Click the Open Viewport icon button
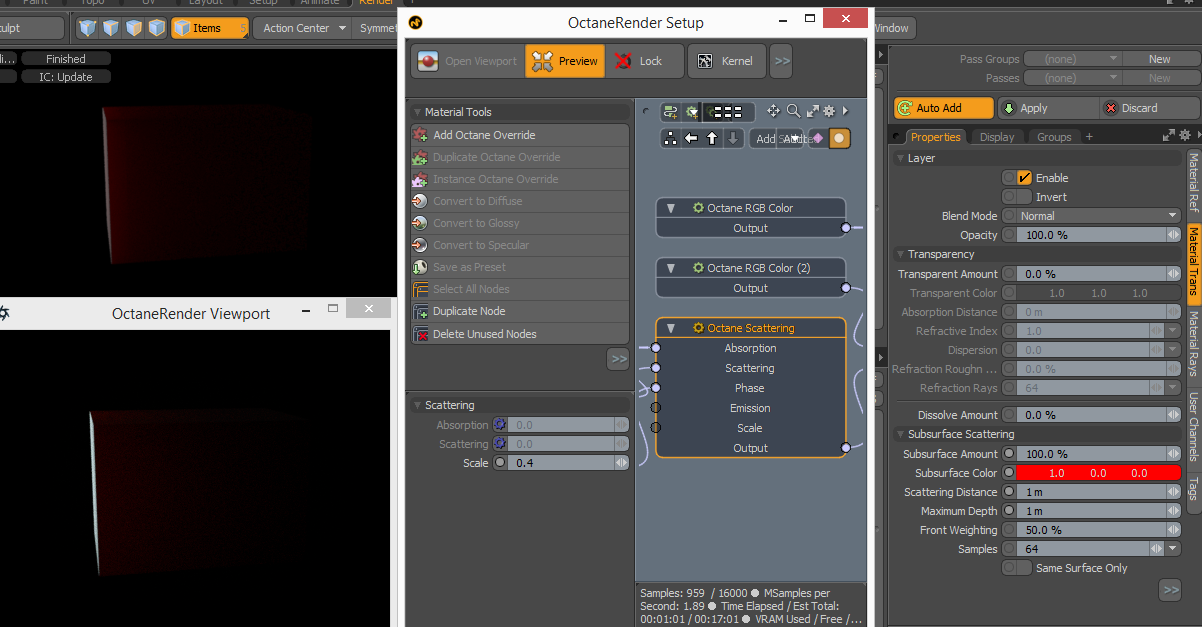This screenshot has height=627, width=1202. [467, 61]
